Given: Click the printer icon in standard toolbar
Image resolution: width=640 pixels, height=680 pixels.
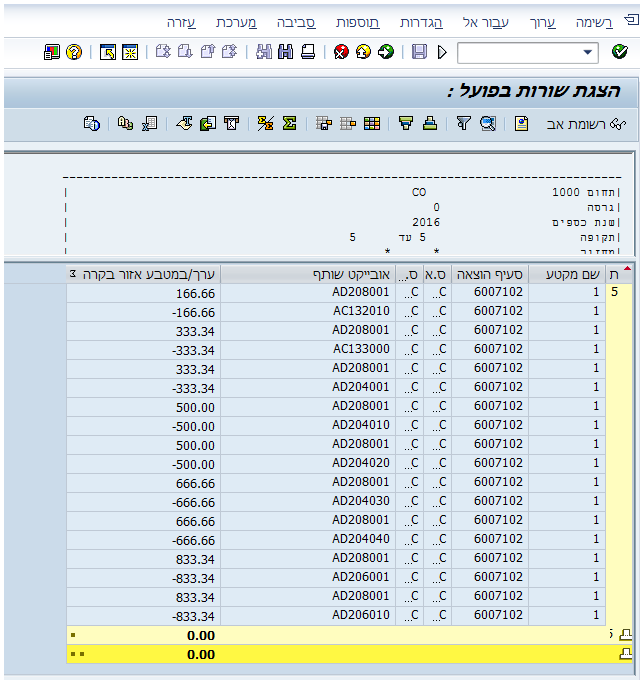Looking at the screenshot, I should coord(308,52).
